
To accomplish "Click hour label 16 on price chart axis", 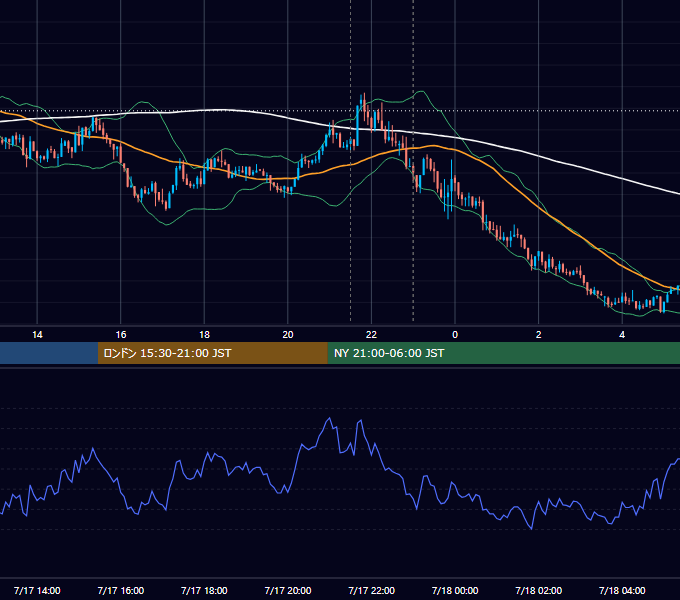I will pyautogui.click(x=121, y=335).
